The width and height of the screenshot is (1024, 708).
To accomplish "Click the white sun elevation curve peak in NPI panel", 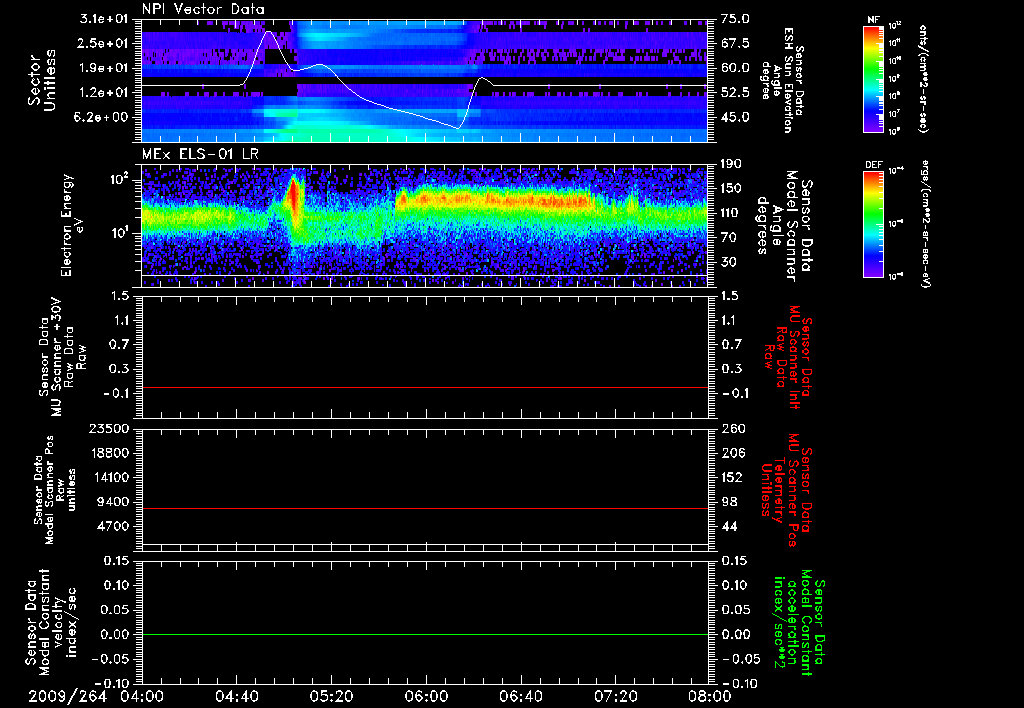I will [268, 32].
